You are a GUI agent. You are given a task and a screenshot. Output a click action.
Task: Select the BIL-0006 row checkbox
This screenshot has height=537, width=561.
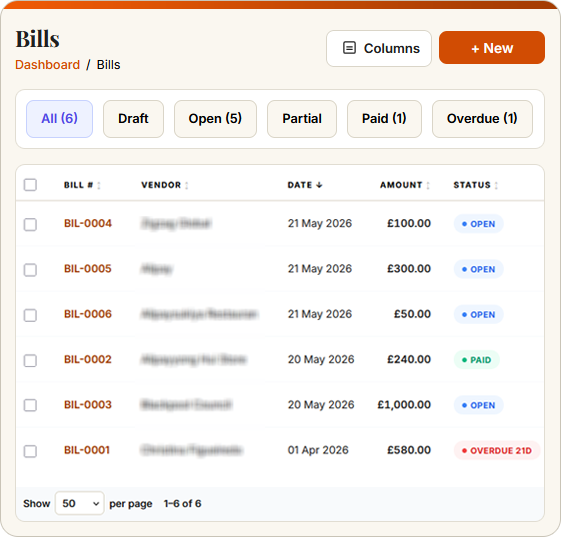tap(30, 316)
